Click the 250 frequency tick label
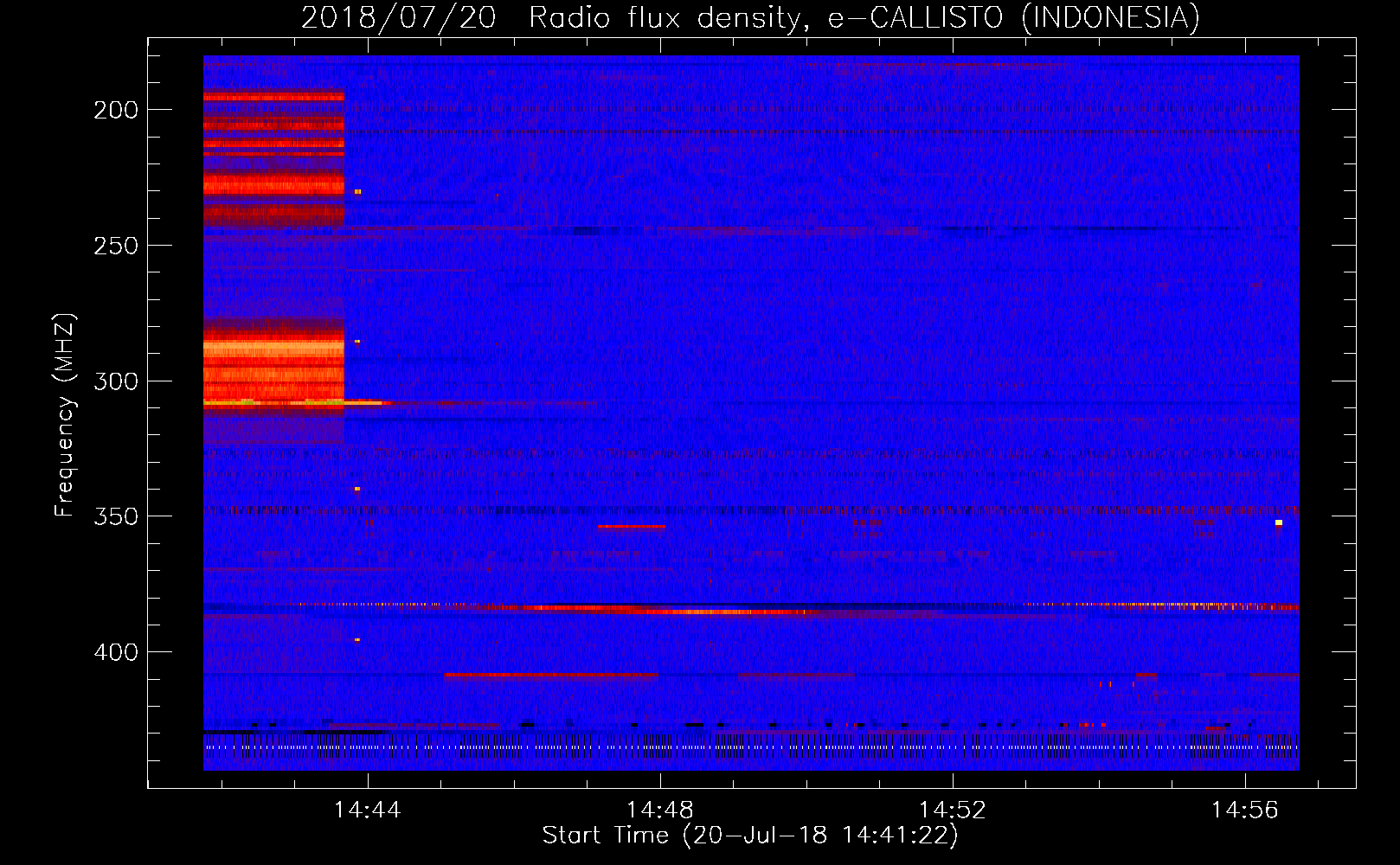The image size is (1400, 865). pyautogui.click(x=116, y=246)
